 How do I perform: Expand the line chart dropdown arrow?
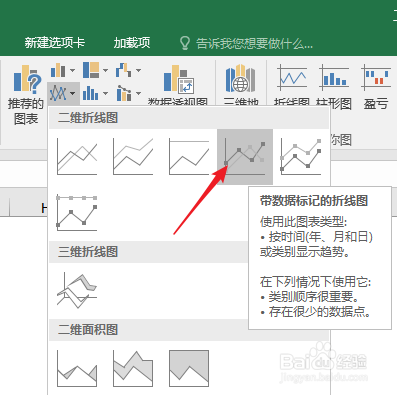(x=72, y=93)
